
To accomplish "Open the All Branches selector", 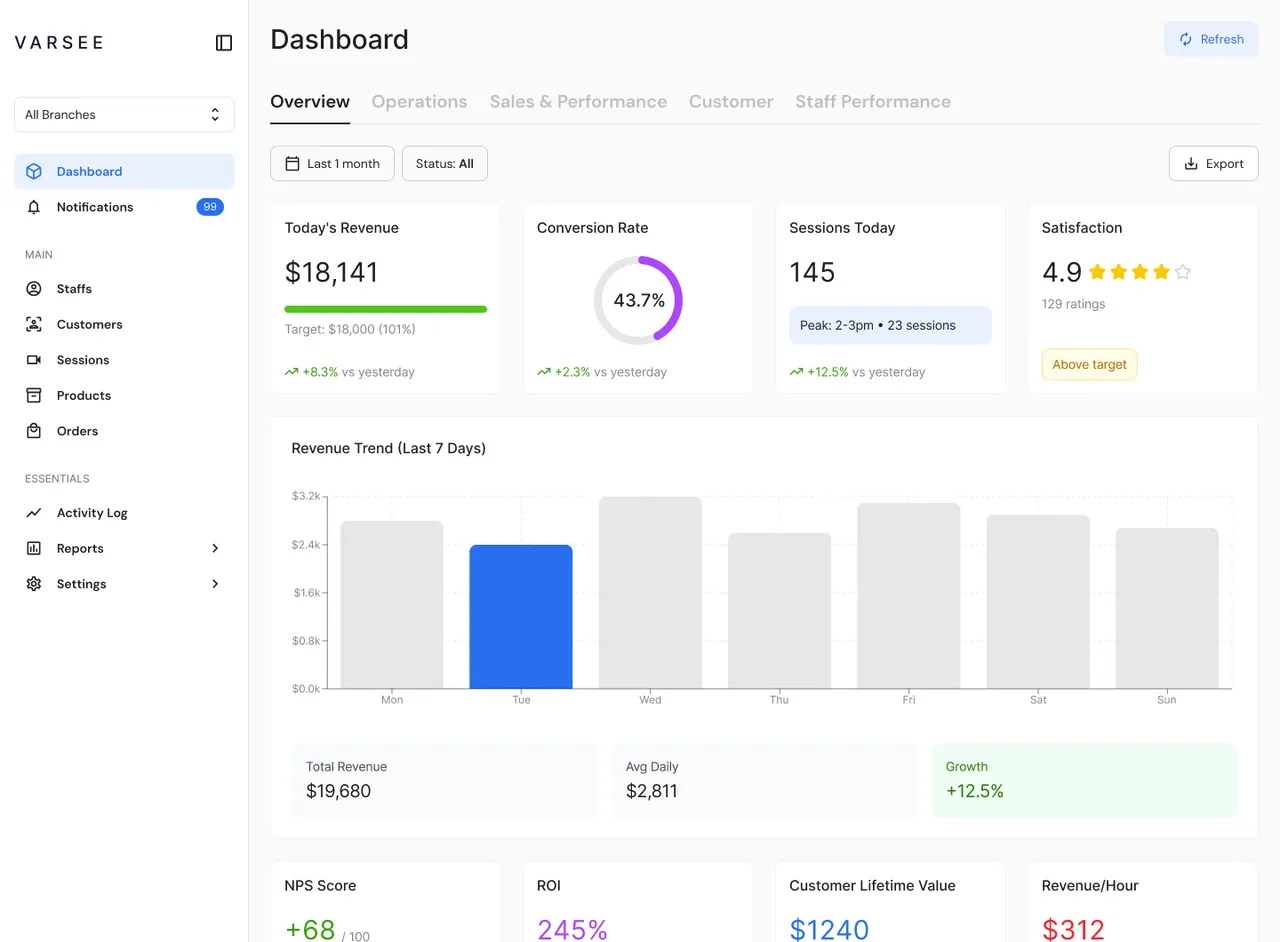I will point(124,114).
